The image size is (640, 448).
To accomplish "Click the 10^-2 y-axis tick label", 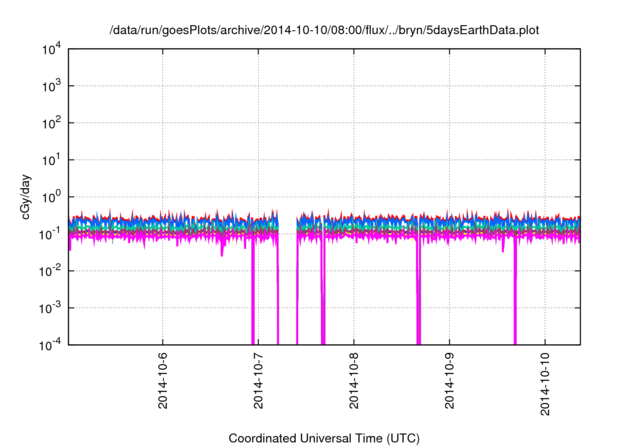I will (x=51, y=272).
